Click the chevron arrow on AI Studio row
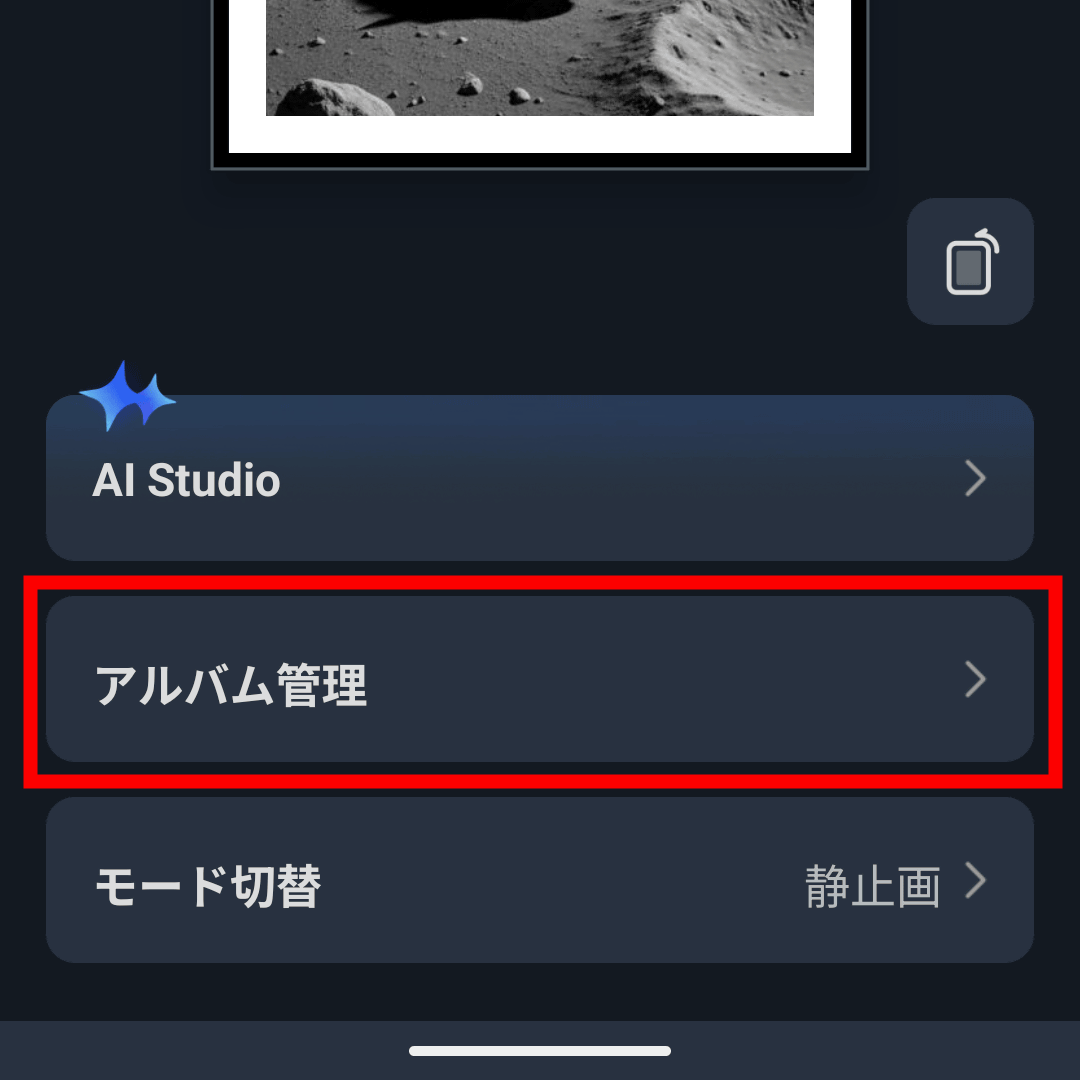 pos(975,478)
